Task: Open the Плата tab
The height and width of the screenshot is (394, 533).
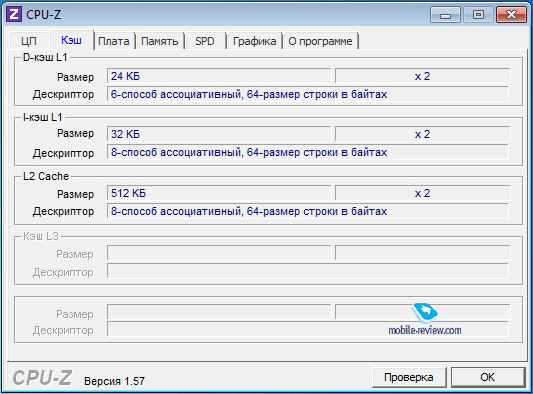Action: point(114,41)
